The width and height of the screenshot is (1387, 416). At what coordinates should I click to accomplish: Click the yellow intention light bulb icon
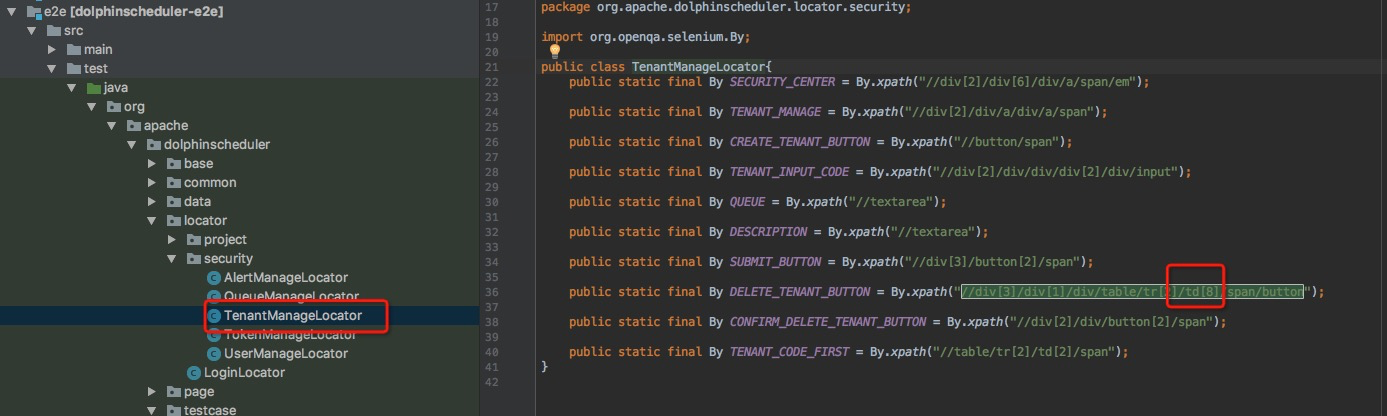tap(554, 50)
